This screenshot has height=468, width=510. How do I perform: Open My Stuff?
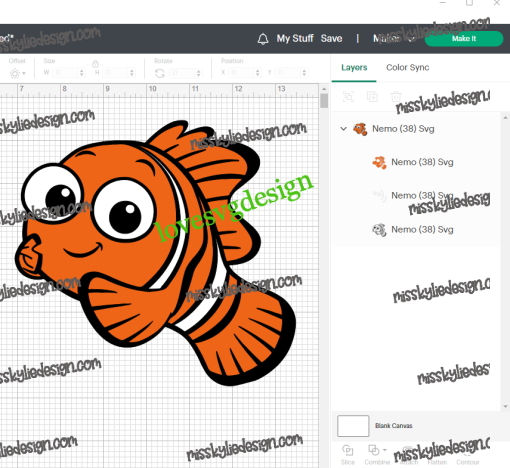[x=295, y=39]
